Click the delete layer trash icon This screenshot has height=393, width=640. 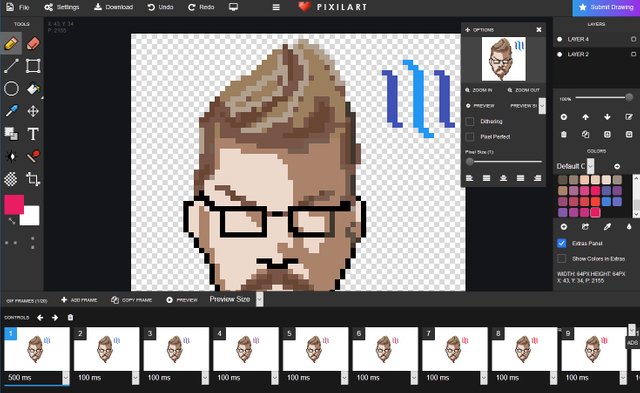[564, 134]
